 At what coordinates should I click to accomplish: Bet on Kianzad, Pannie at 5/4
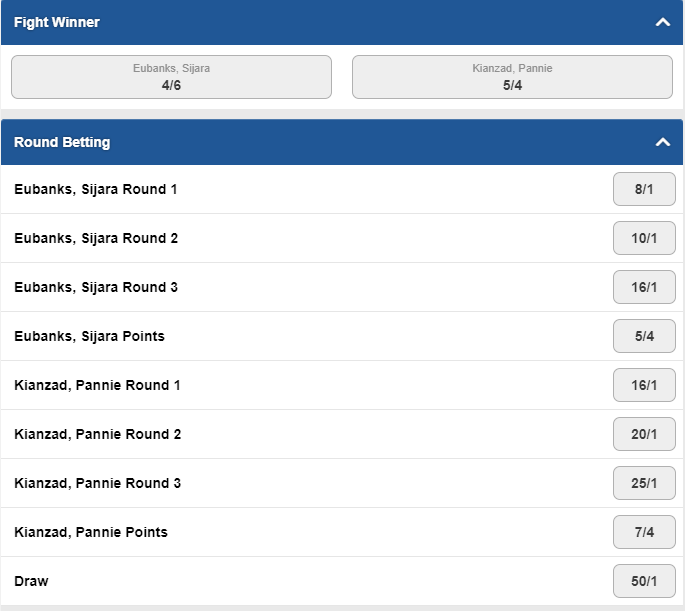click(x=512, y=77)
